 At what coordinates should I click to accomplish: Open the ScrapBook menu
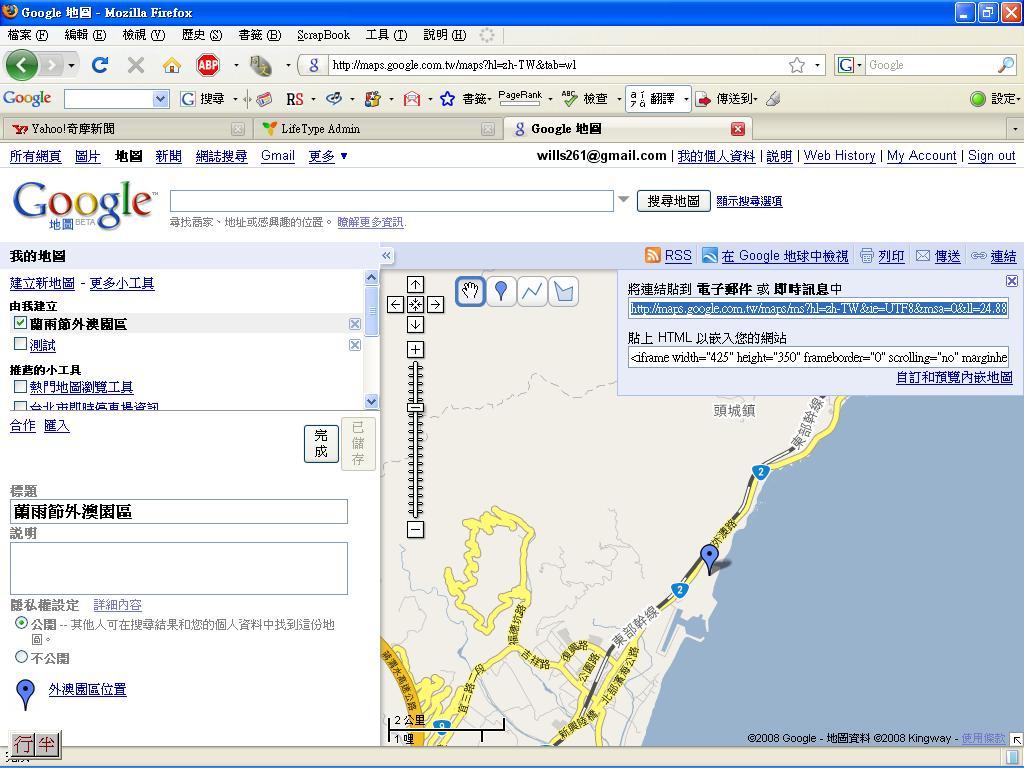click(323, 35)
